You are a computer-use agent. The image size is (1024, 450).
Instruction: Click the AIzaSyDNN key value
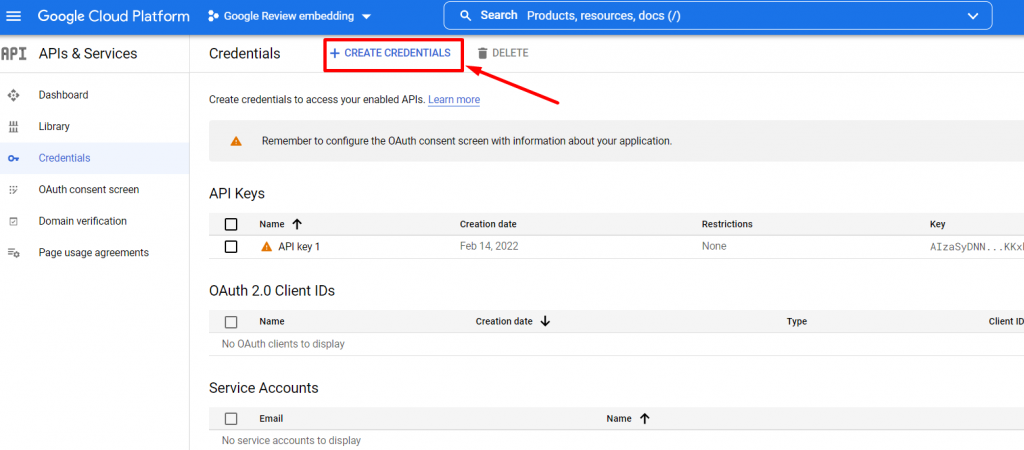[976, 247]
